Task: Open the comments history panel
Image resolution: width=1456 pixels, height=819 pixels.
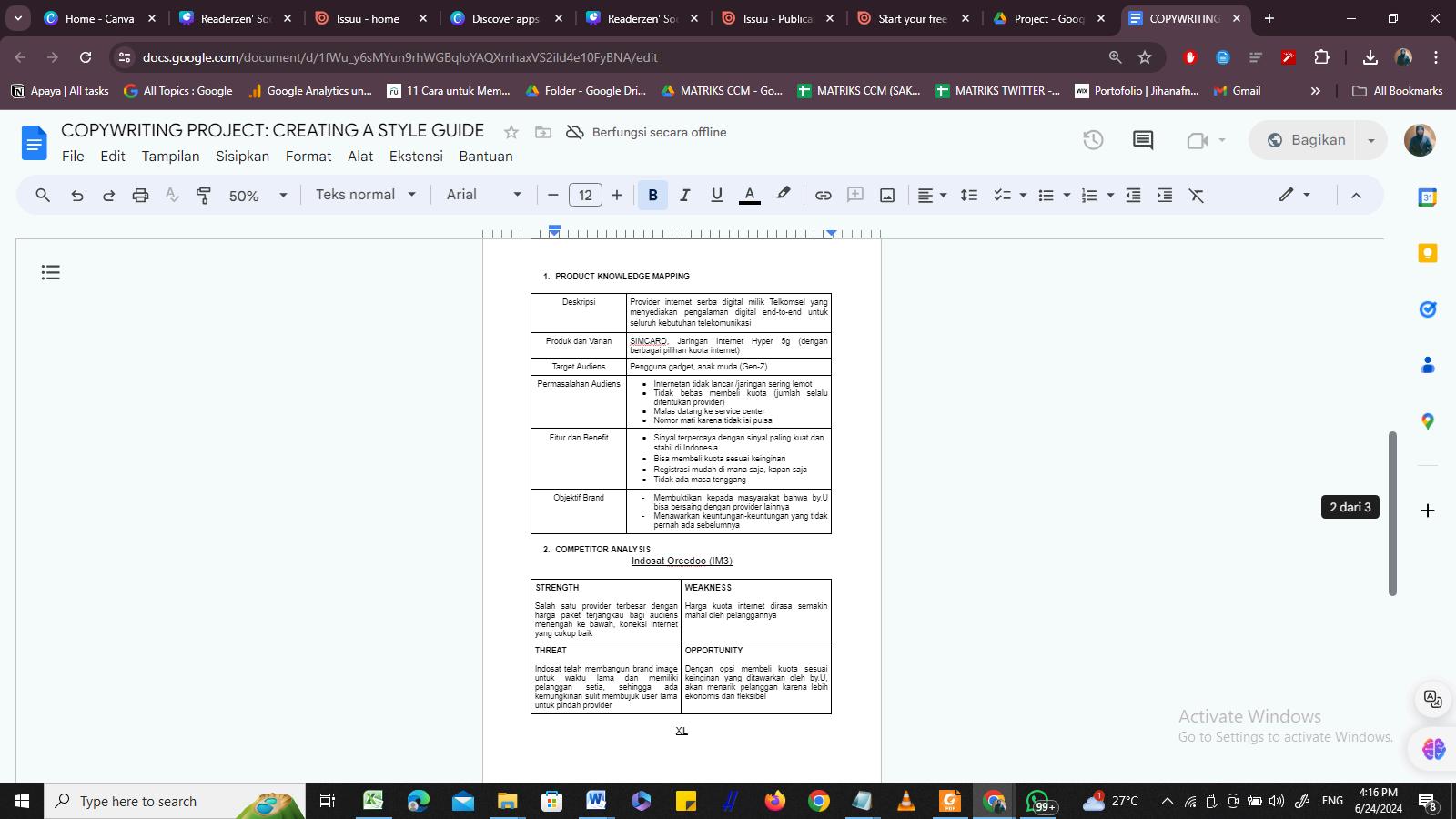Action: coord(1143,140)
